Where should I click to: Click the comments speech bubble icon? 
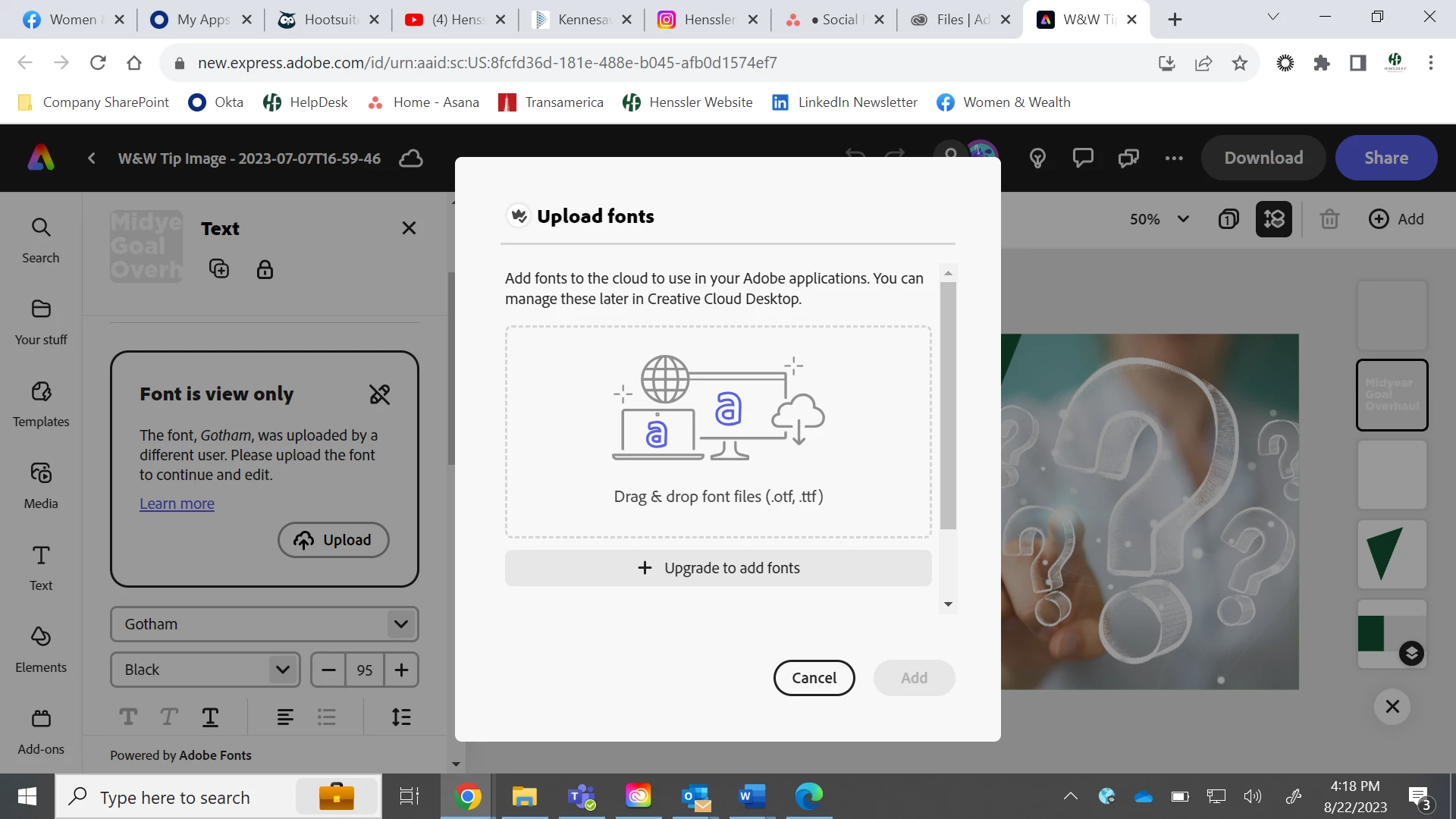click(x=1083, y=158)
